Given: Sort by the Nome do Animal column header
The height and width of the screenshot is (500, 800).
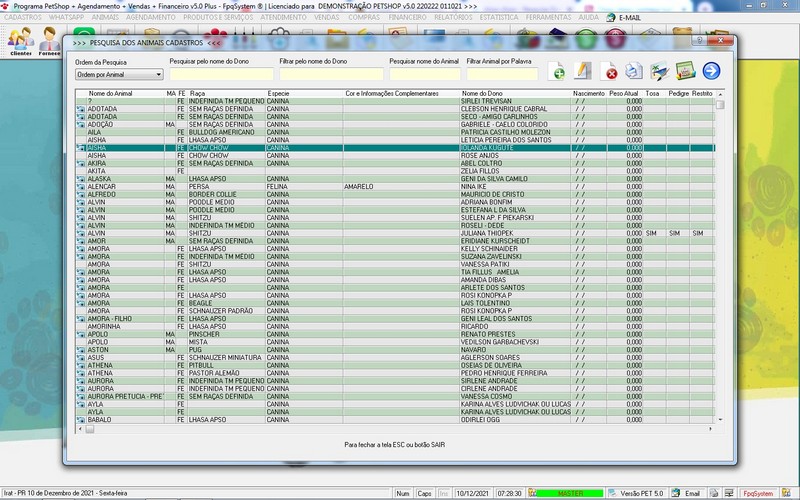Looking at the screenshot, I should tap(110, 93).
